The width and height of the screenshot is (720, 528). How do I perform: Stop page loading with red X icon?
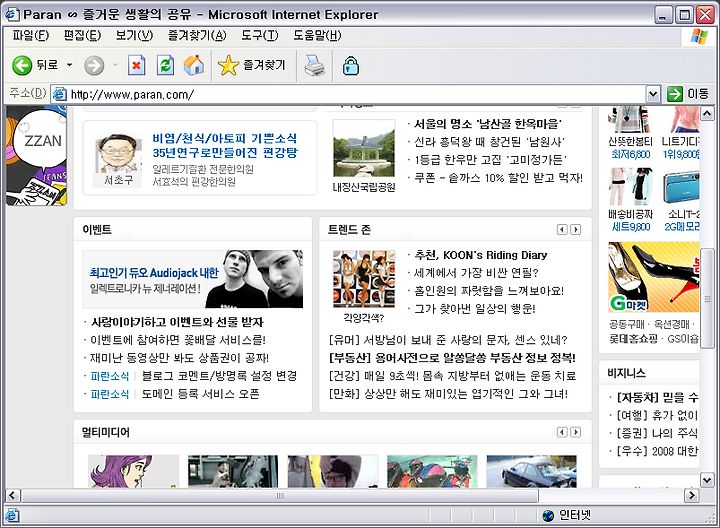pos(136,66)
